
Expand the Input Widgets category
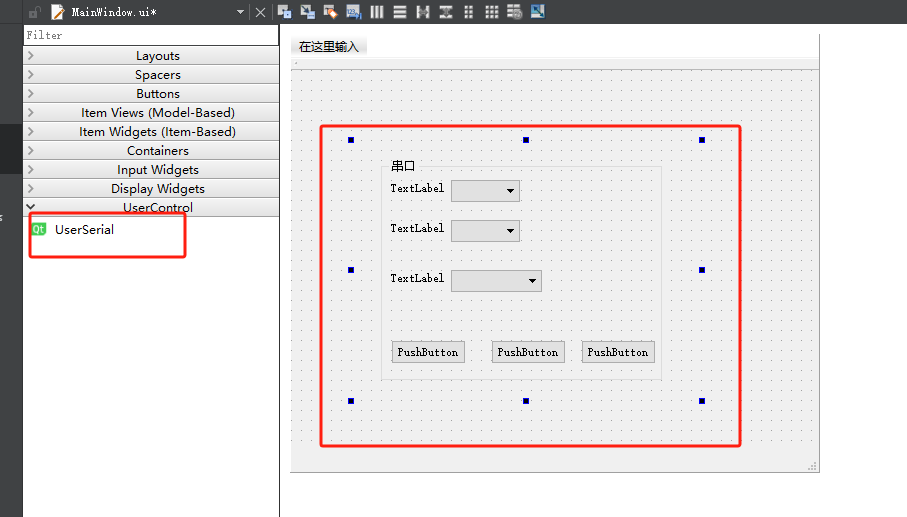[x=151, y=170]
